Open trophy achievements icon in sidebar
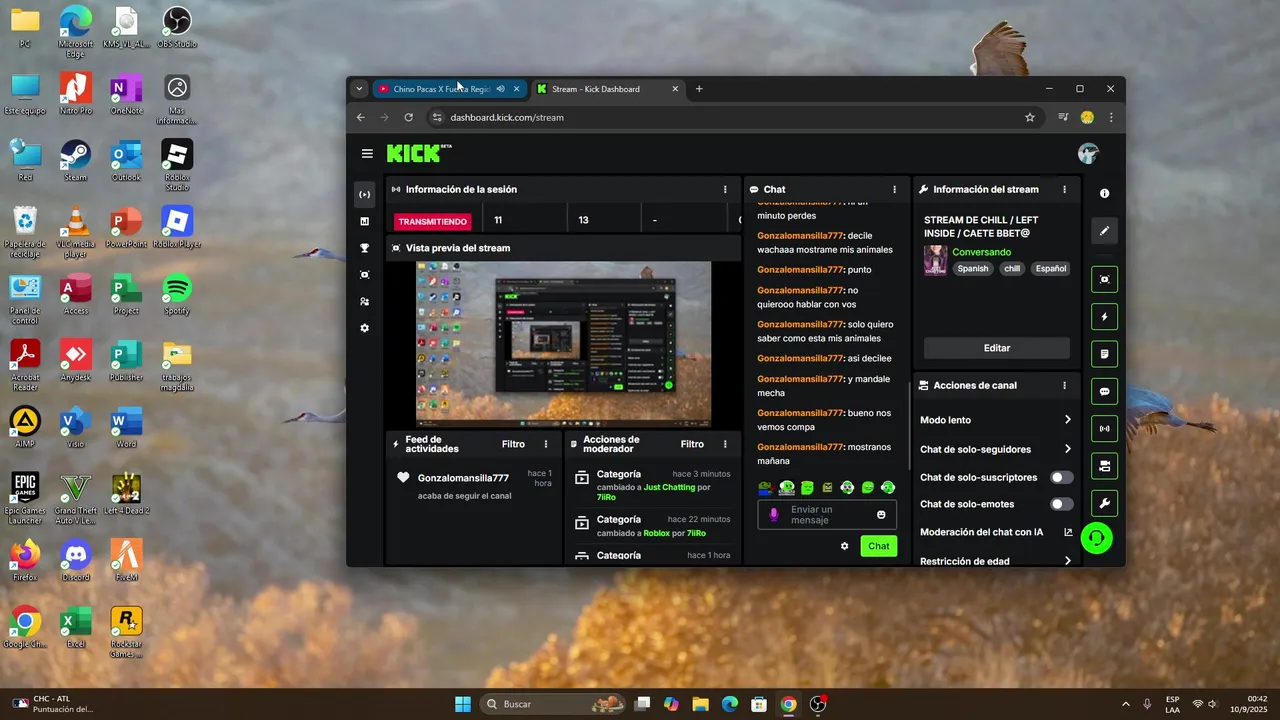The width and height of the screenshot is (1280, 720). tap(364, 248)
